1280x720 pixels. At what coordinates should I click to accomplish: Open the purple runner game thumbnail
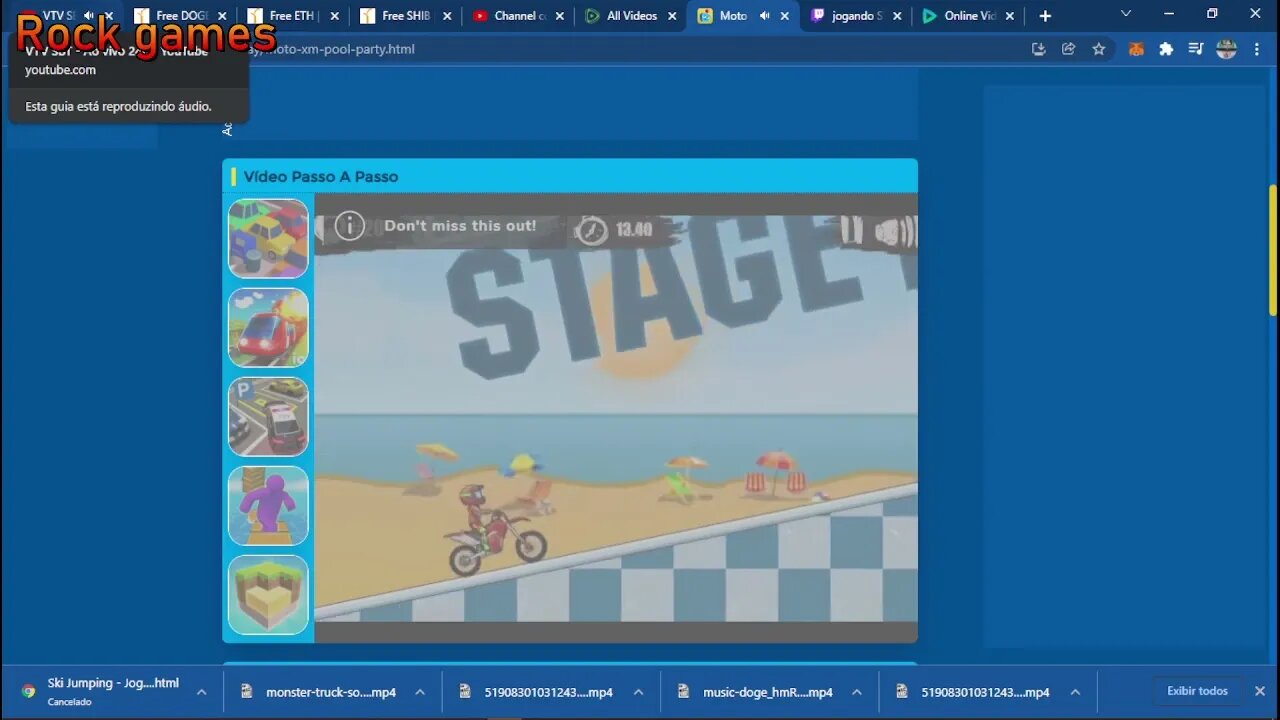[268, 506]
